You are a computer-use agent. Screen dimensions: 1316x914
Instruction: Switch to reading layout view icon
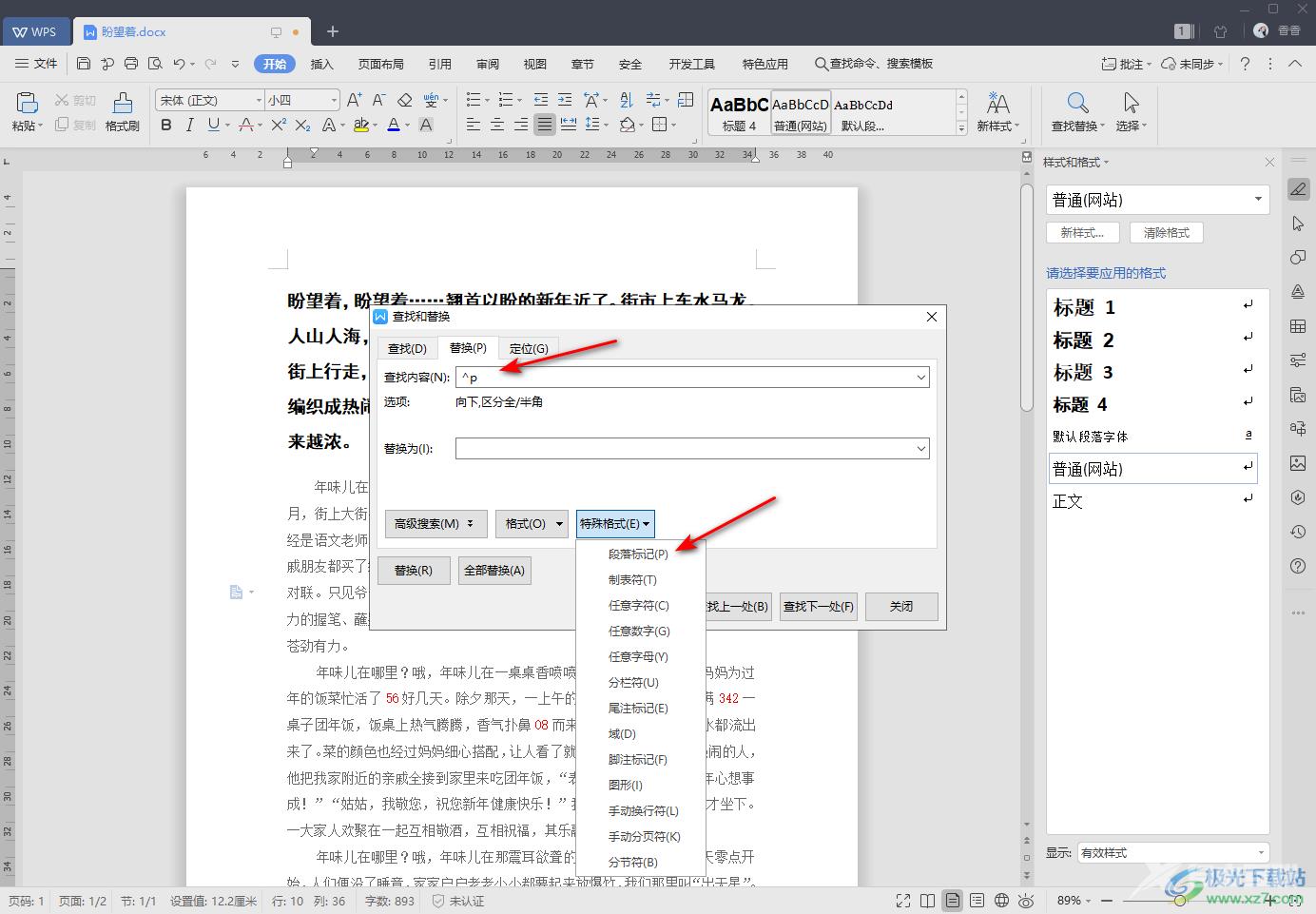927,900
